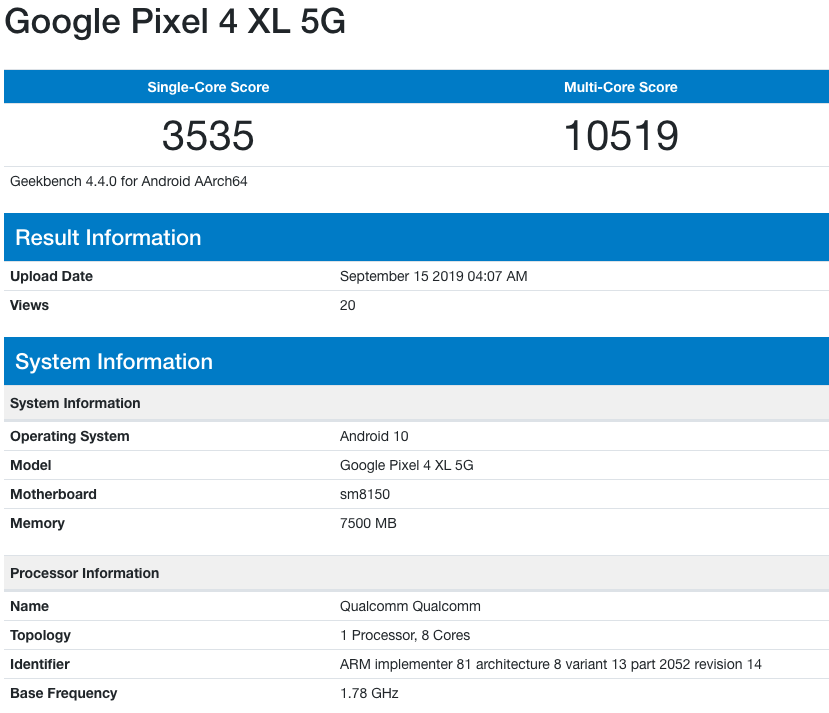Click the single-core score value 3535
The height and width of the screenshot is (713, 829).
coord(208,136)
